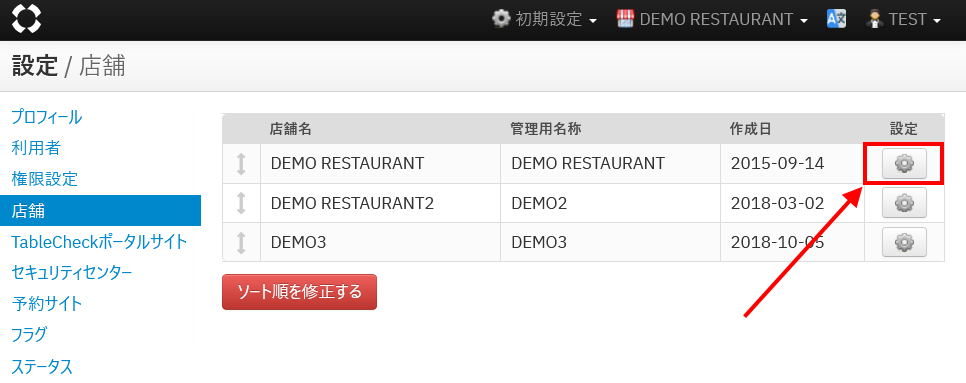Open 権限設定 from the sidebar
The width and height of the screenshot is (966, 383).
44,179
